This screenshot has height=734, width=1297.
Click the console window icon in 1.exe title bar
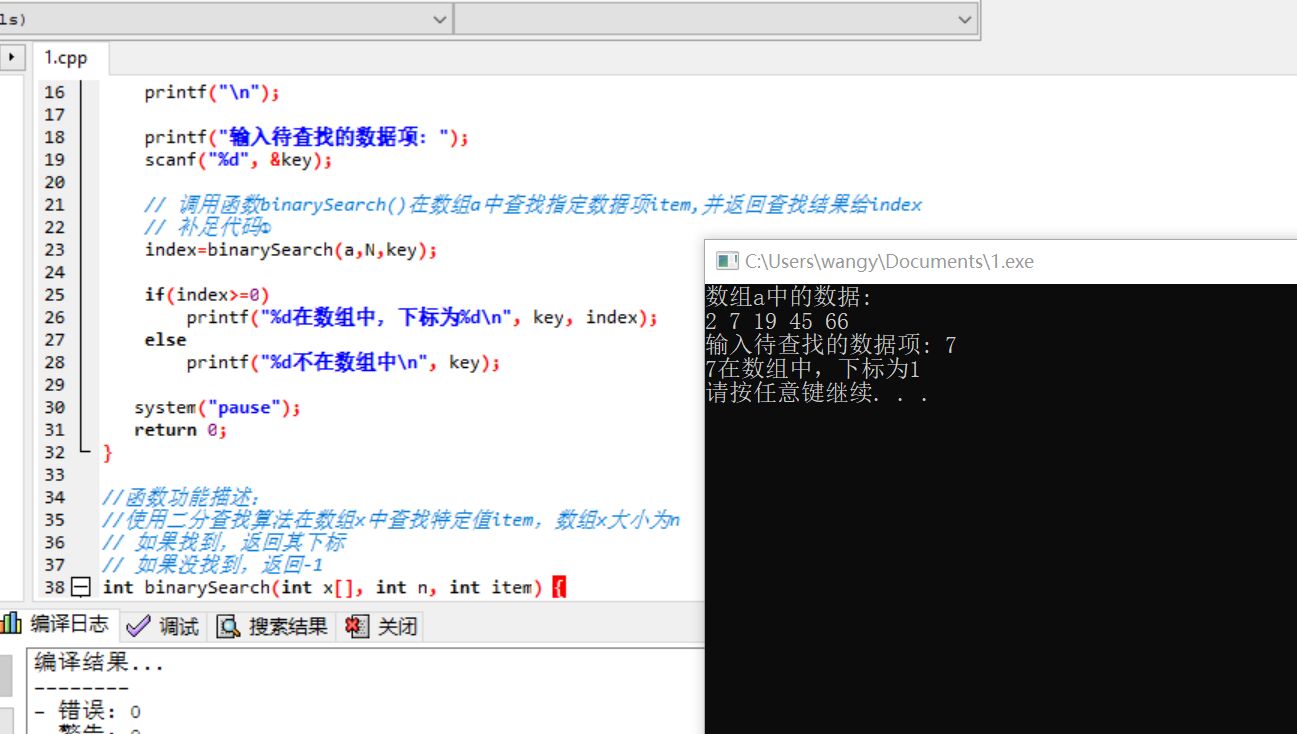(x=727, y=261)
